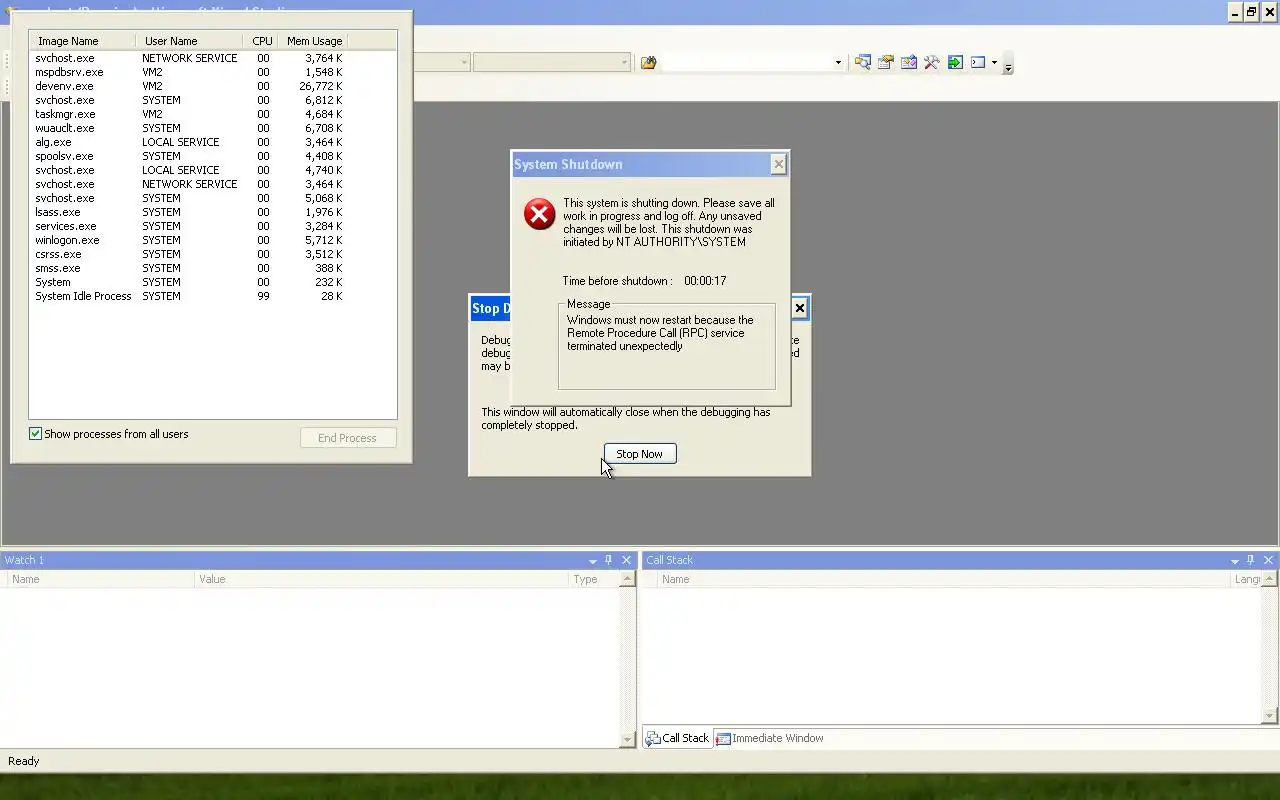Select the taskmgr.exe process

click(190, 114)
